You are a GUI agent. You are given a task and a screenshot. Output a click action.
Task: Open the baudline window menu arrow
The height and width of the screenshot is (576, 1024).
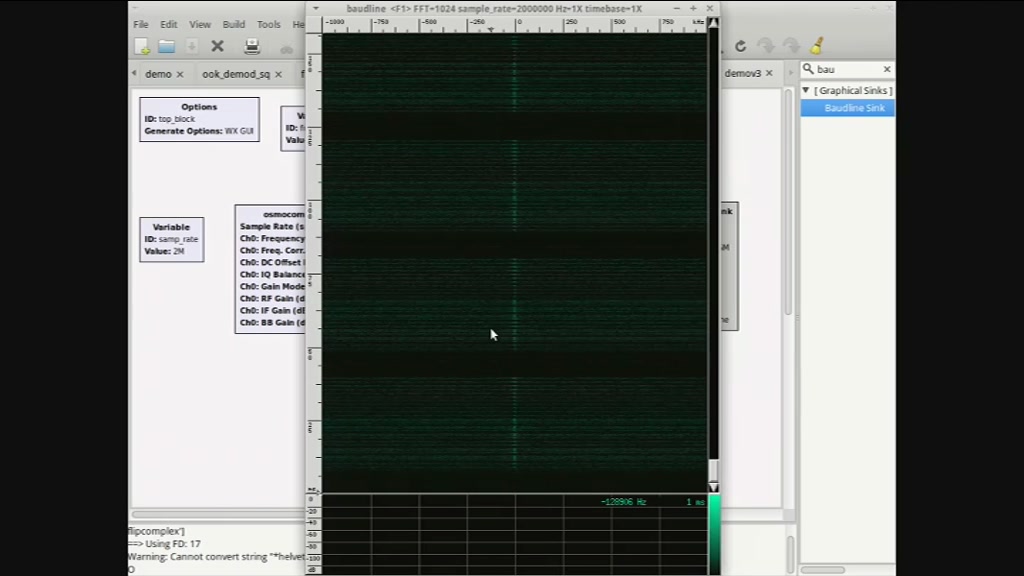click(x=316, y=8)
